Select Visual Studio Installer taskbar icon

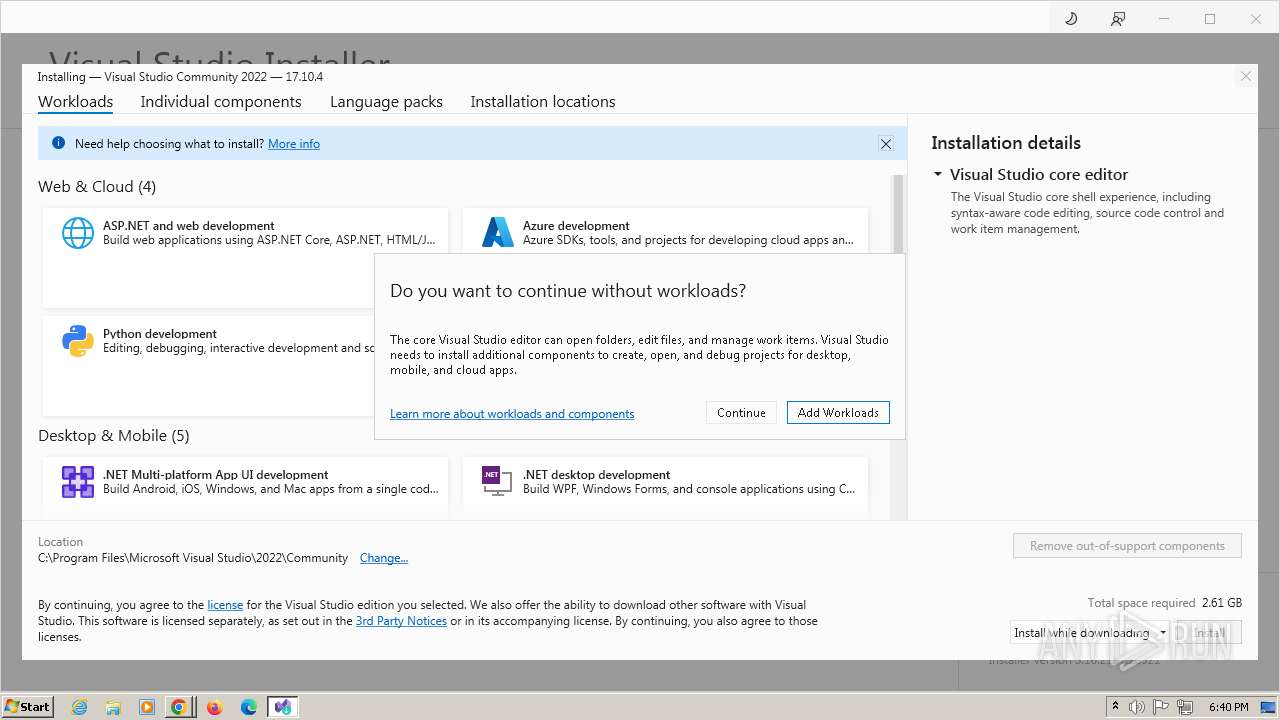[x=283, y=707]
